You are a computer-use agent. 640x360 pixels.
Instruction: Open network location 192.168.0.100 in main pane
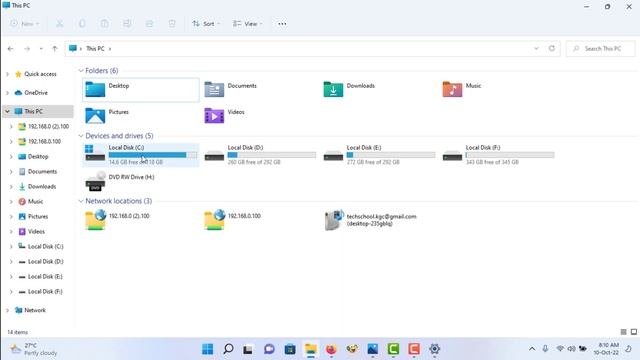[x=260, y=220]
